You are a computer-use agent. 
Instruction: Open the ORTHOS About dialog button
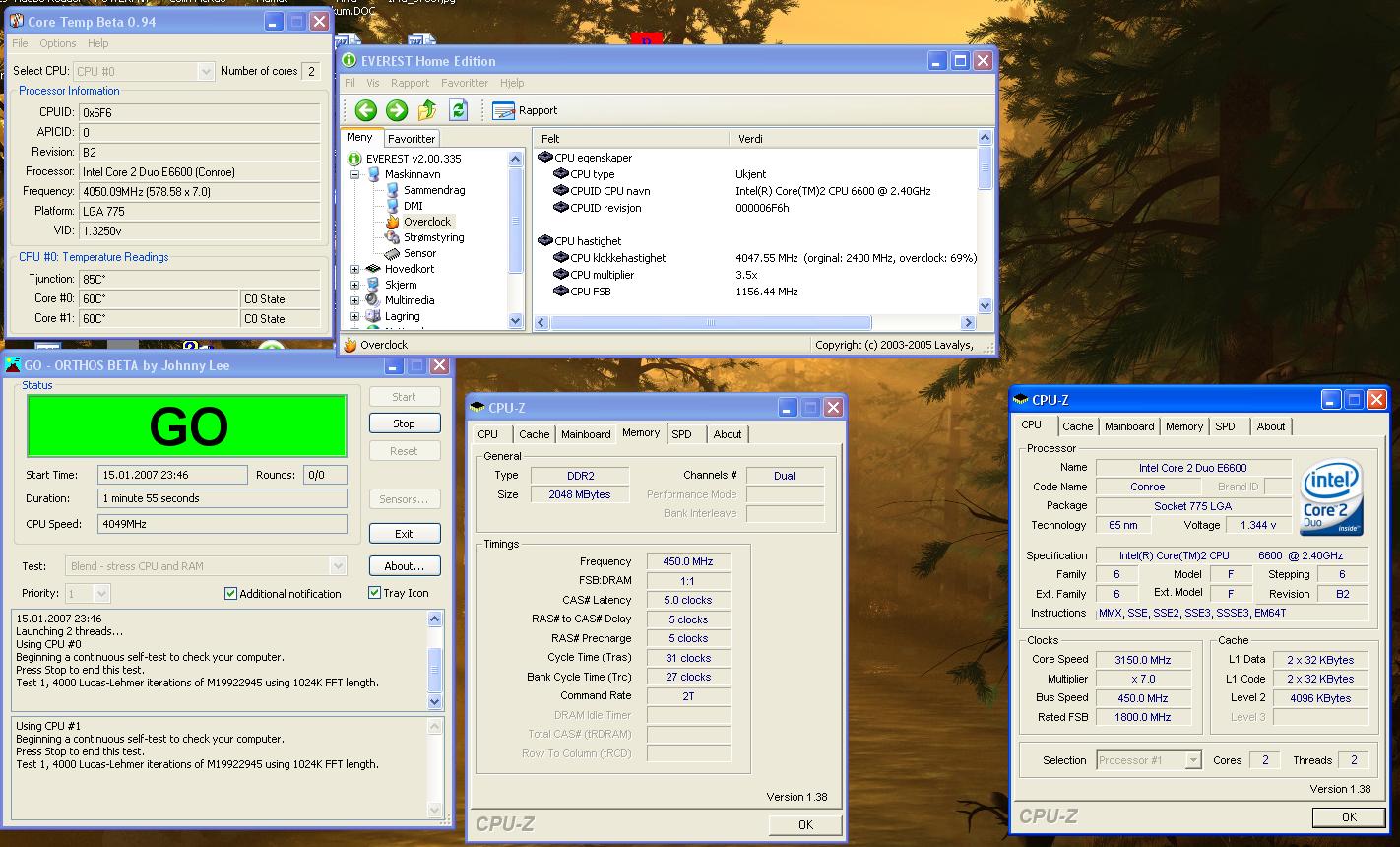click(x=405, y=566)
